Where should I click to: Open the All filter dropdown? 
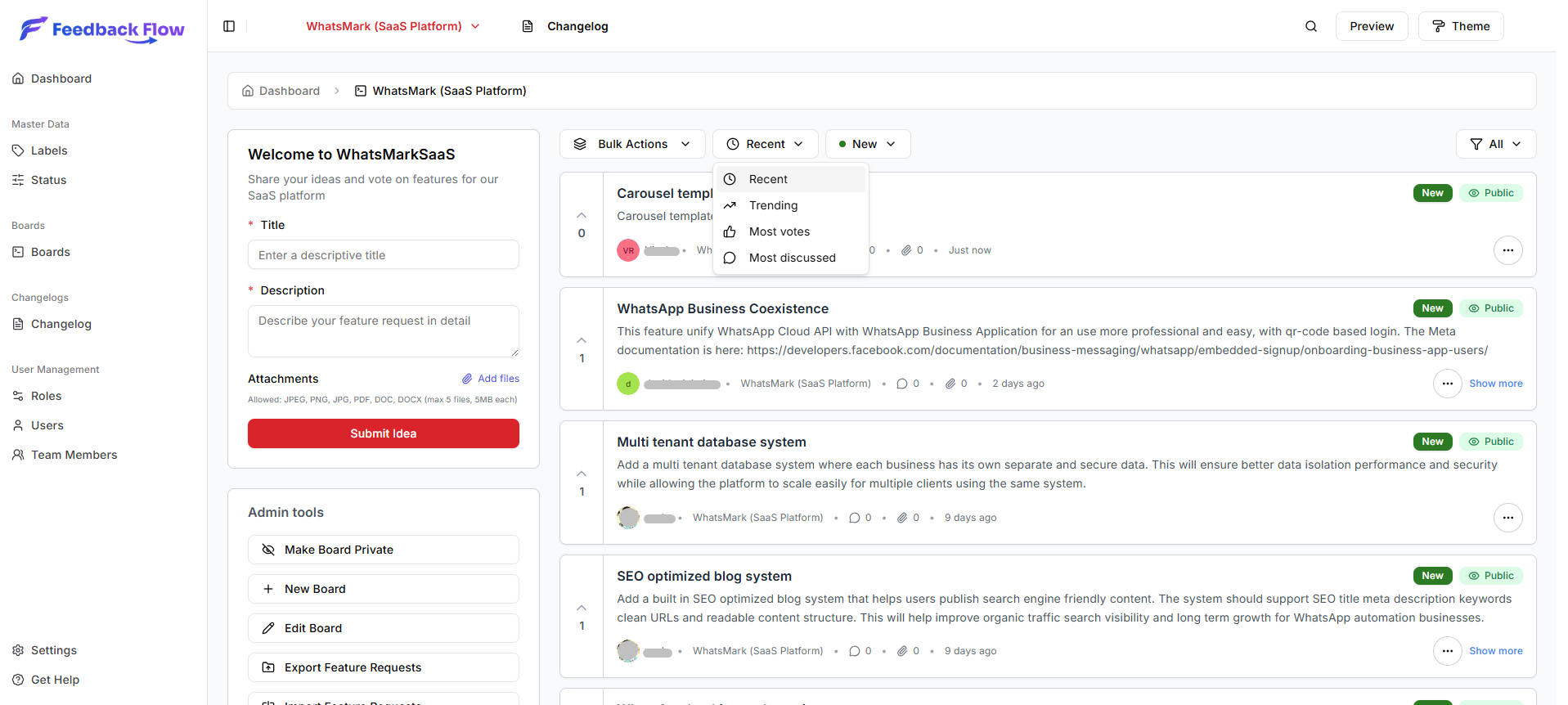tap(1496, 144)
